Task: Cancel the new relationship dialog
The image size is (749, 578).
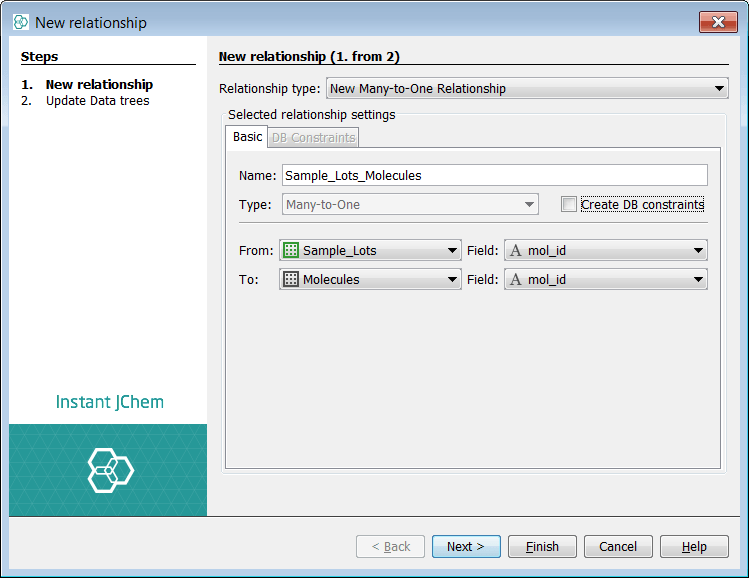Action: coord(617,547)
